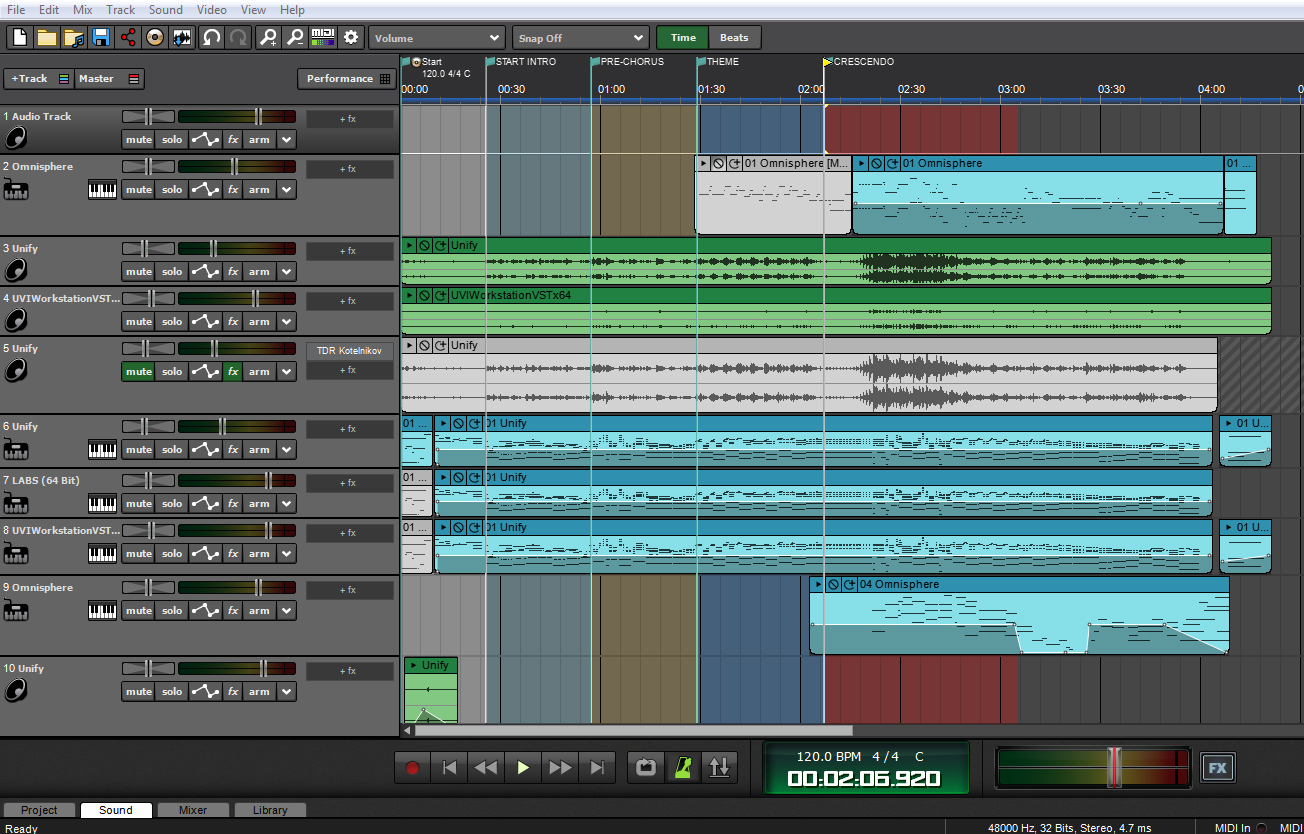Screen dimensions: 1304x834
Task: Open the Volume automation type dropdown
Action: click(436, 38)
